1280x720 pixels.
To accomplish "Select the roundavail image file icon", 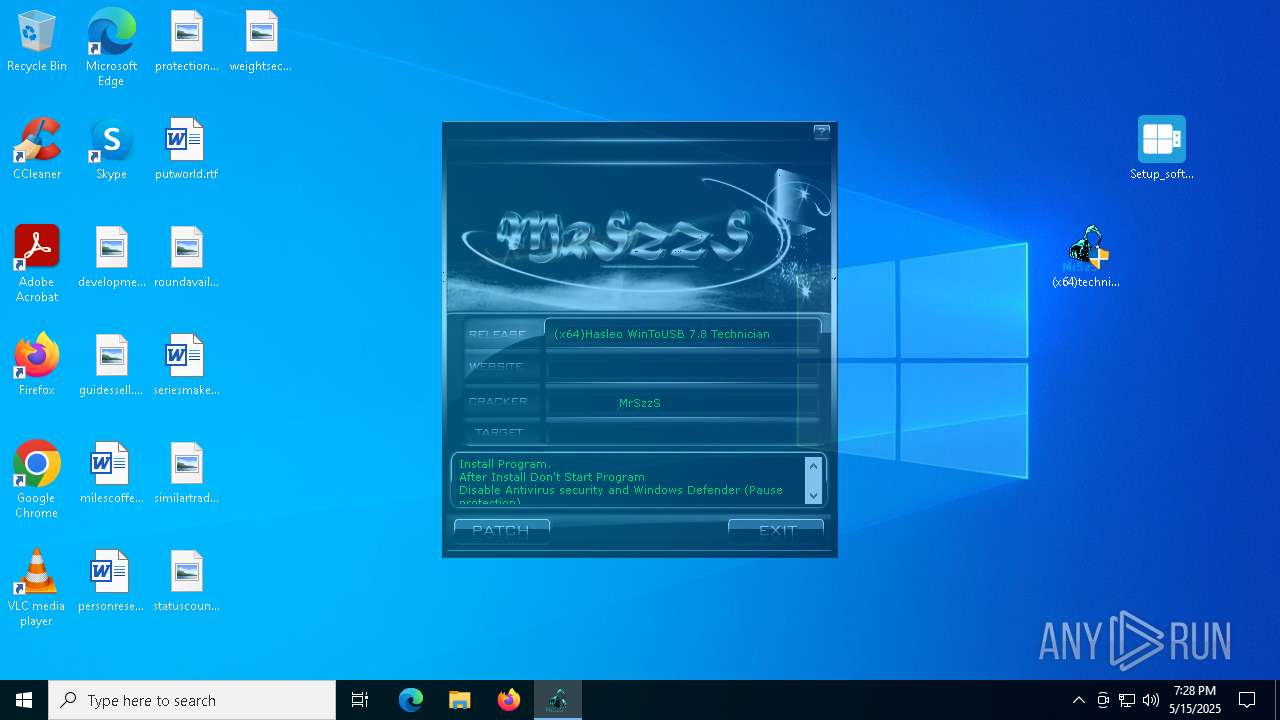I will 187,258.
